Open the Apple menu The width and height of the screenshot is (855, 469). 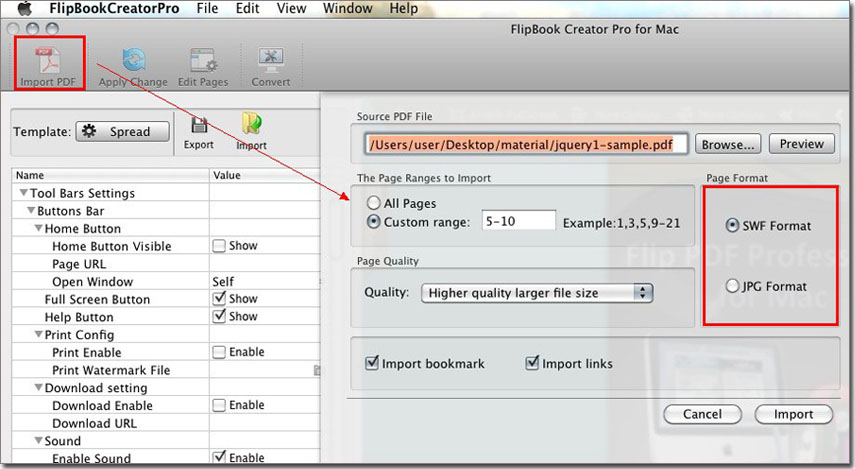pos(24,8)
